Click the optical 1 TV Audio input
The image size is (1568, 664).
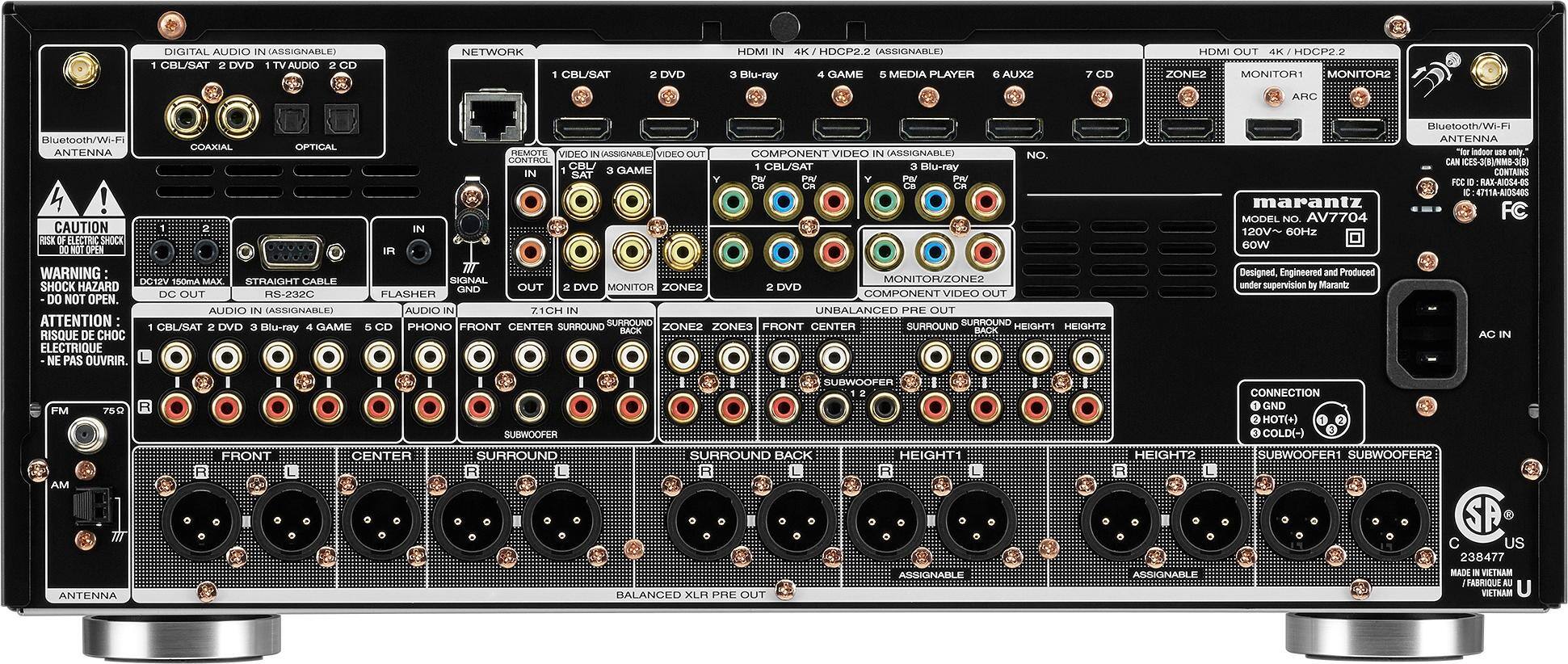pos(288,120)
